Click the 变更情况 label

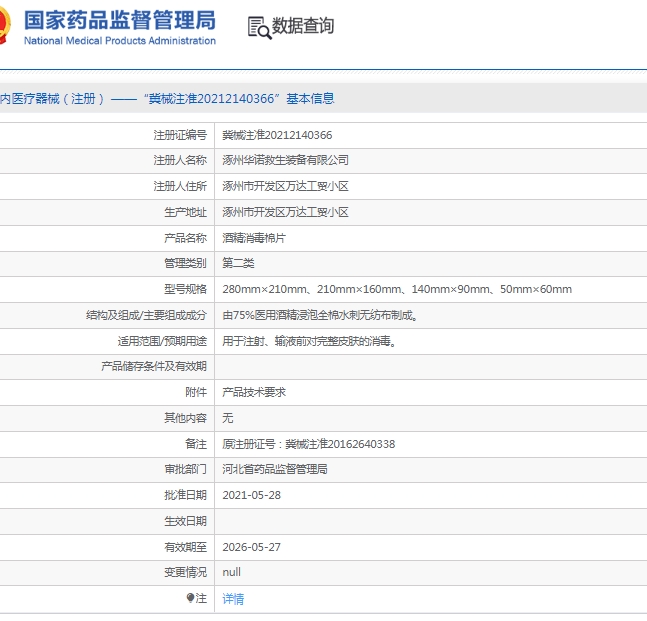[185, 572]
